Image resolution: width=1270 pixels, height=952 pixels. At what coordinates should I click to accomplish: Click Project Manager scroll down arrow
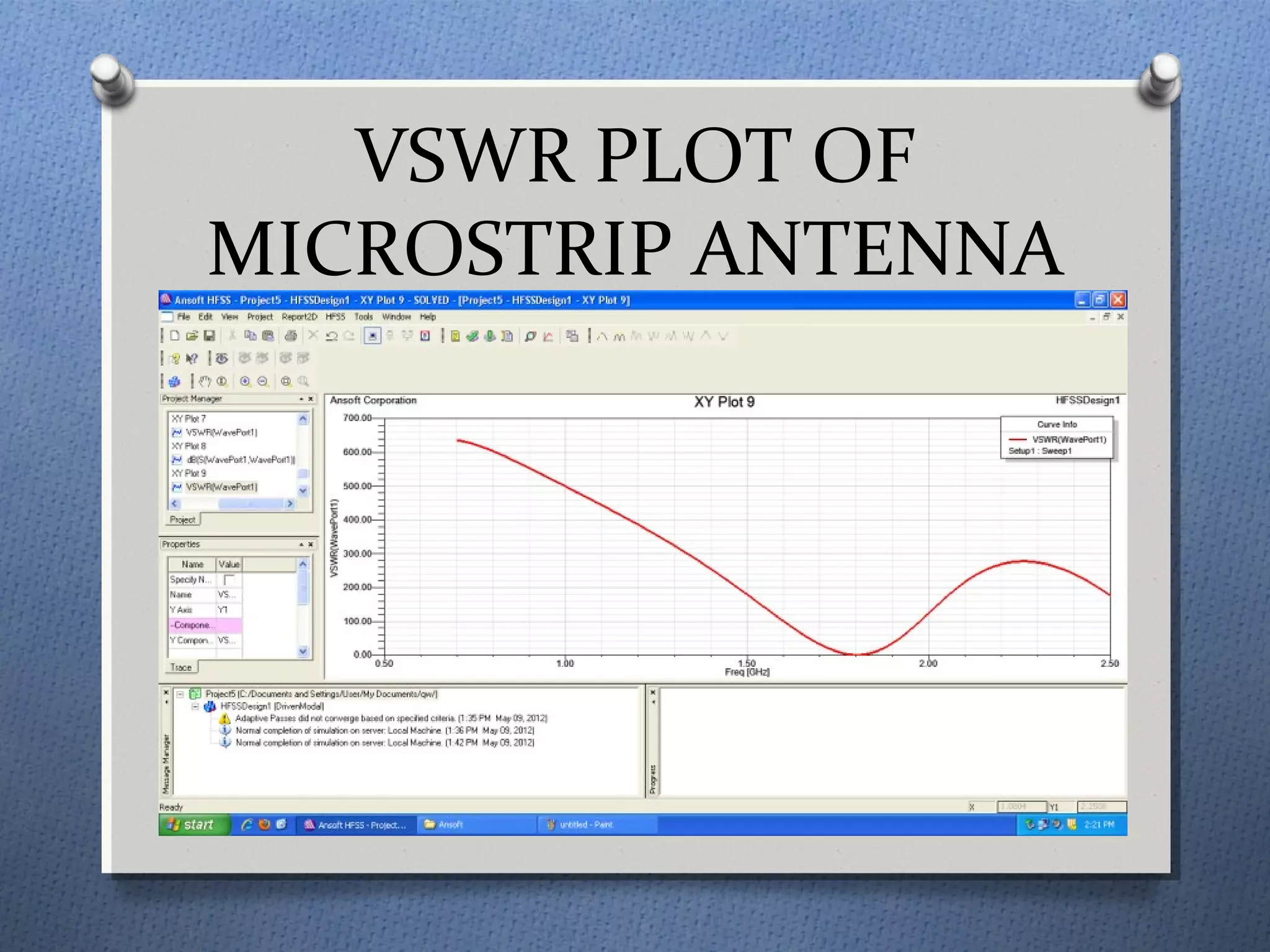click(303, 490)
